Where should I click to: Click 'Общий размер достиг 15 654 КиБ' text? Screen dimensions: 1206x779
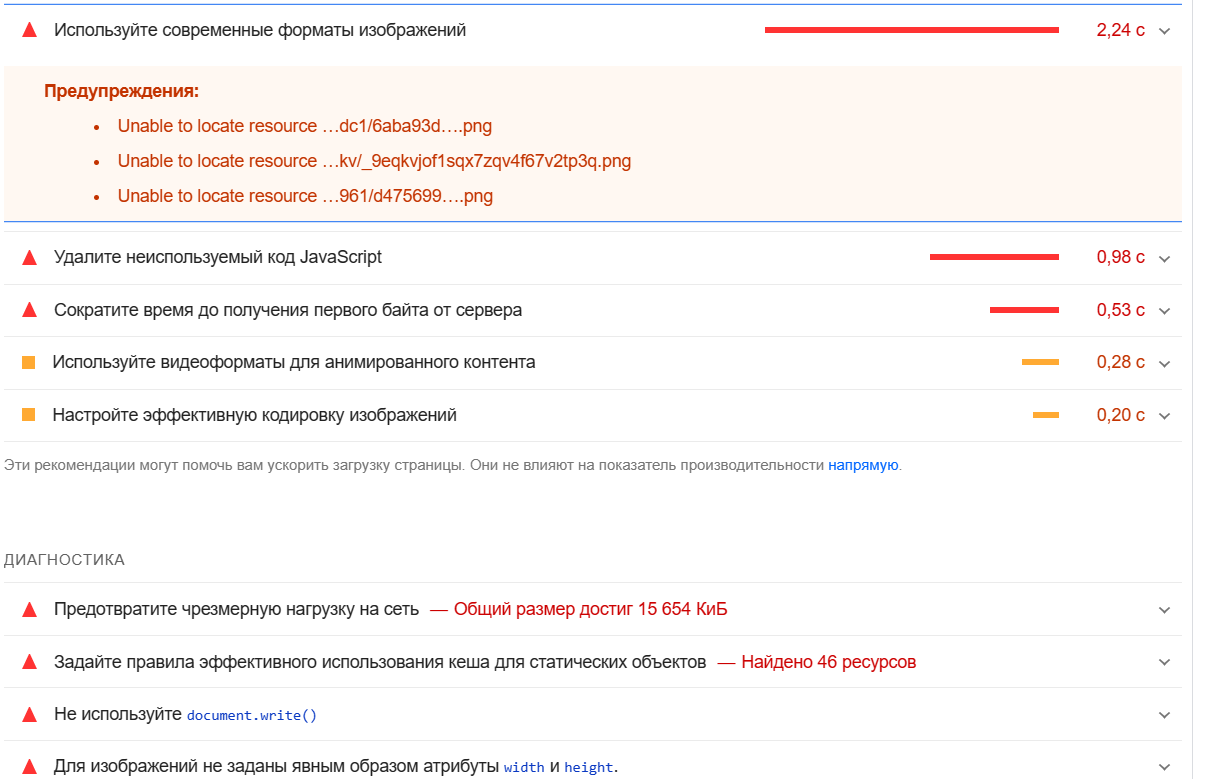coord(591,609)
